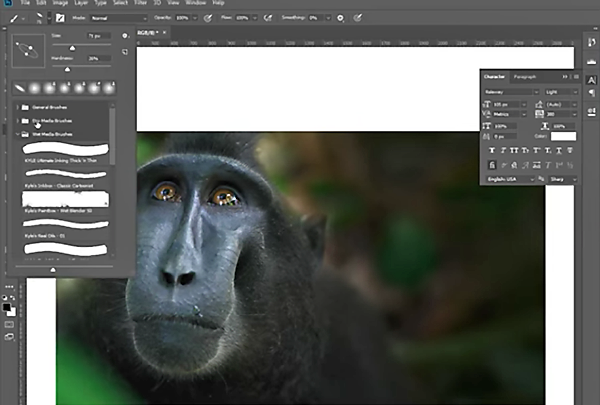Adjust the brush Size slider handle
Viewport: 600px width, 405px height.
point(72,47)
